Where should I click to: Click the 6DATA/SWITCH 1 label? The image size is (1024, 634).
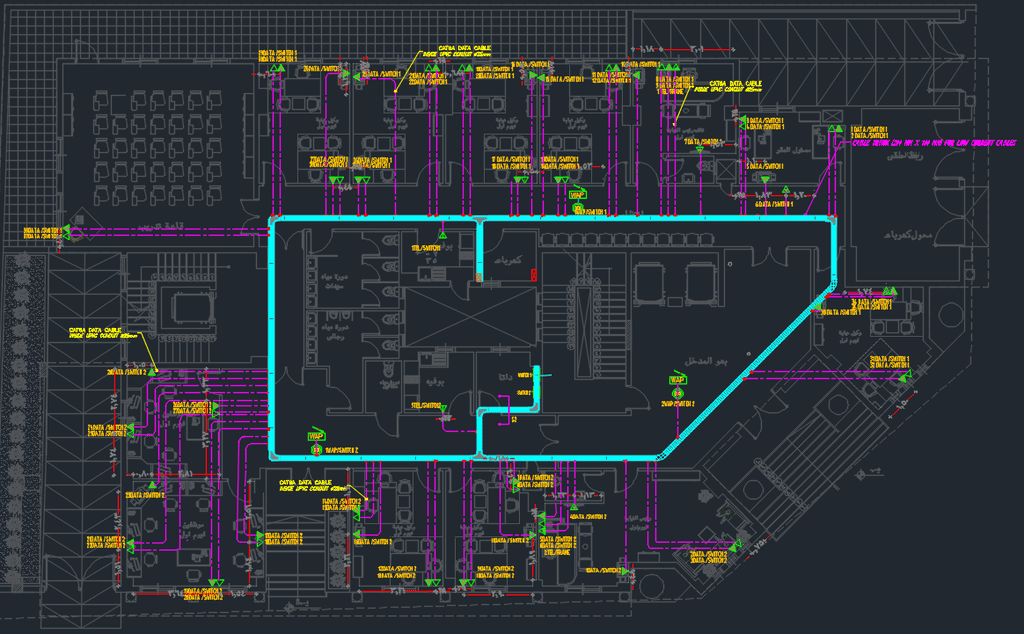774,204
